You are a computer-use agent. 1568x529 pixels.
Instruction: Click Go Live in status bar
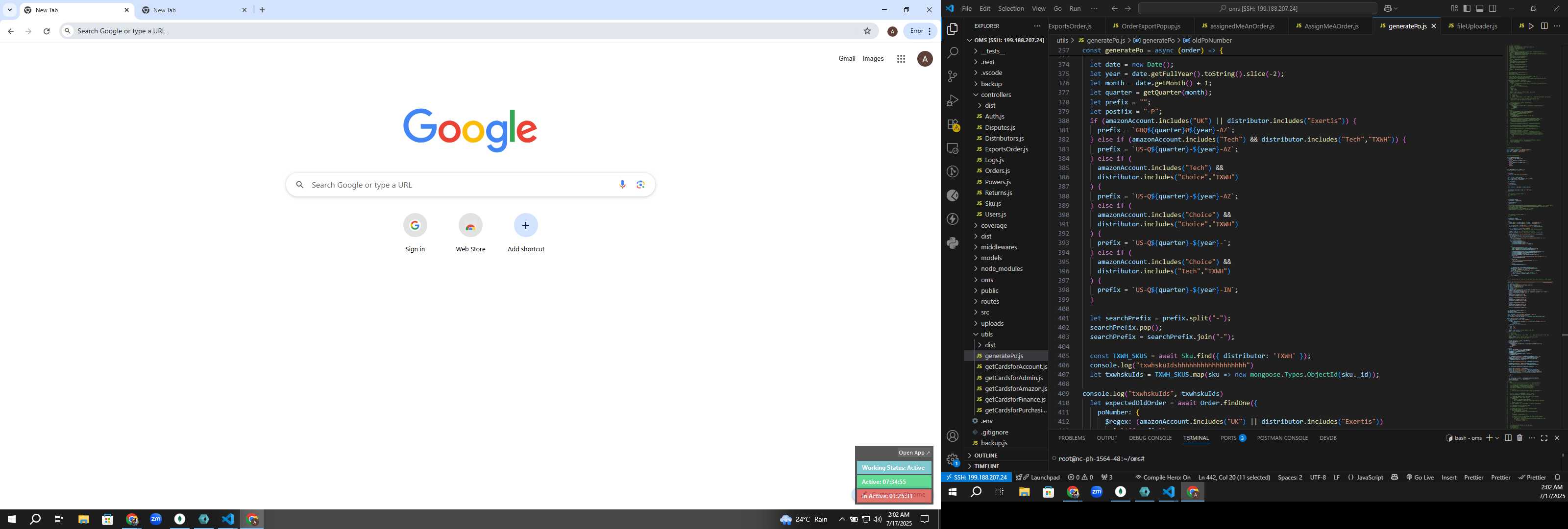(x=1420, y=477)
